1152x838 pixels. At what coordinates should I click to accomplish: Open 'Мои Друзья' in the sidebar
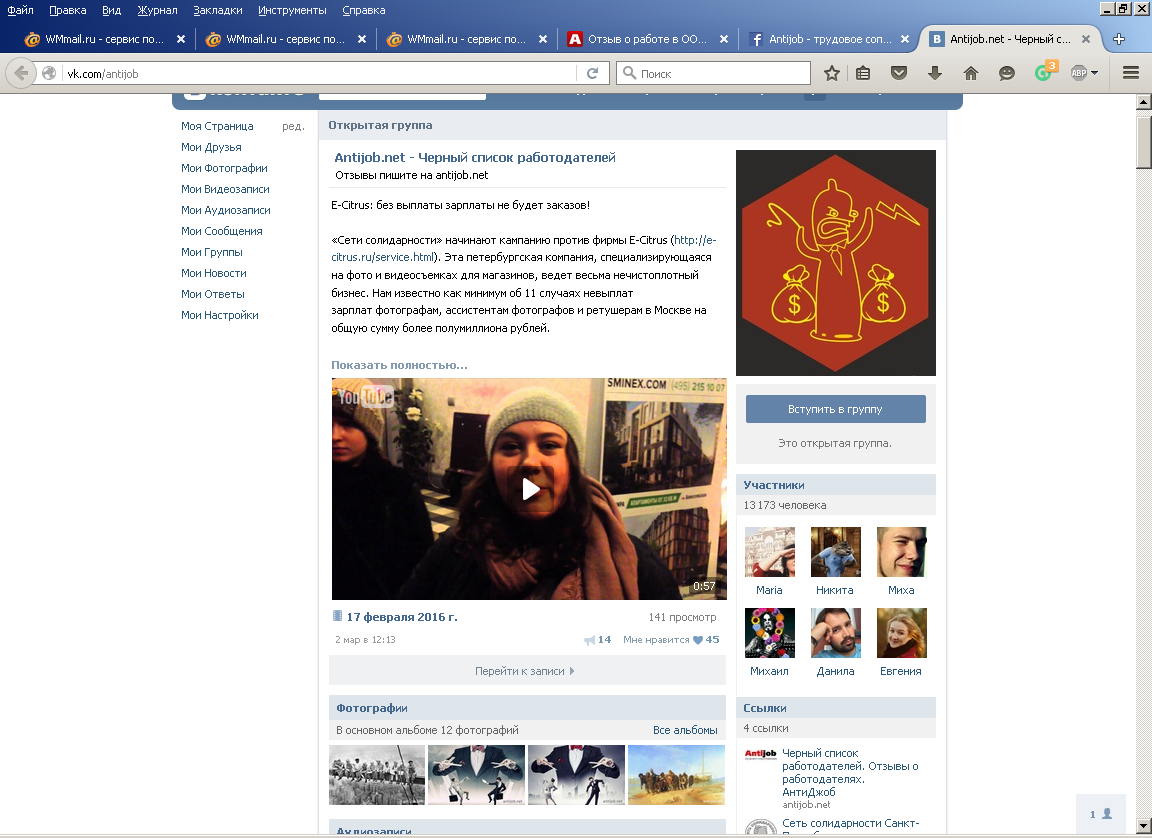[x=212, y=147]
